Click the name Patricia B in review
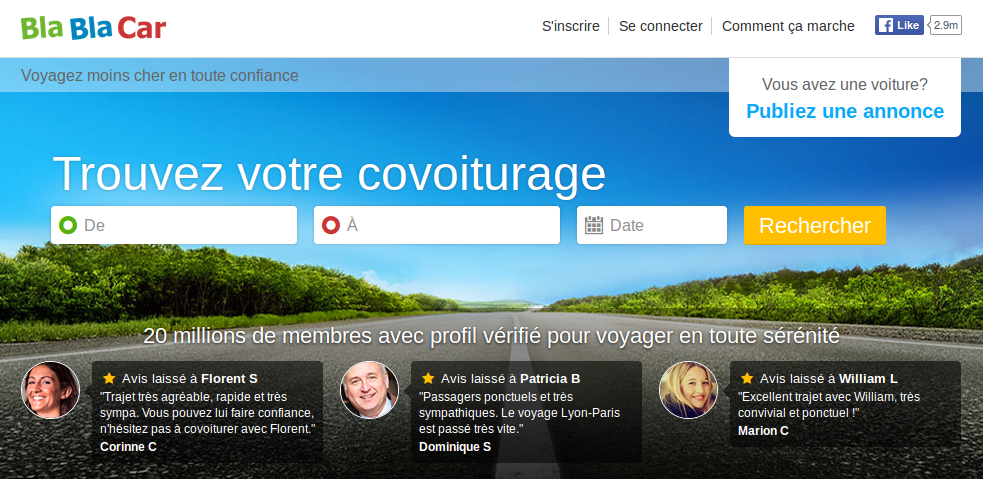Viewport: 983px width, 479px height. [x=550, y=379]
